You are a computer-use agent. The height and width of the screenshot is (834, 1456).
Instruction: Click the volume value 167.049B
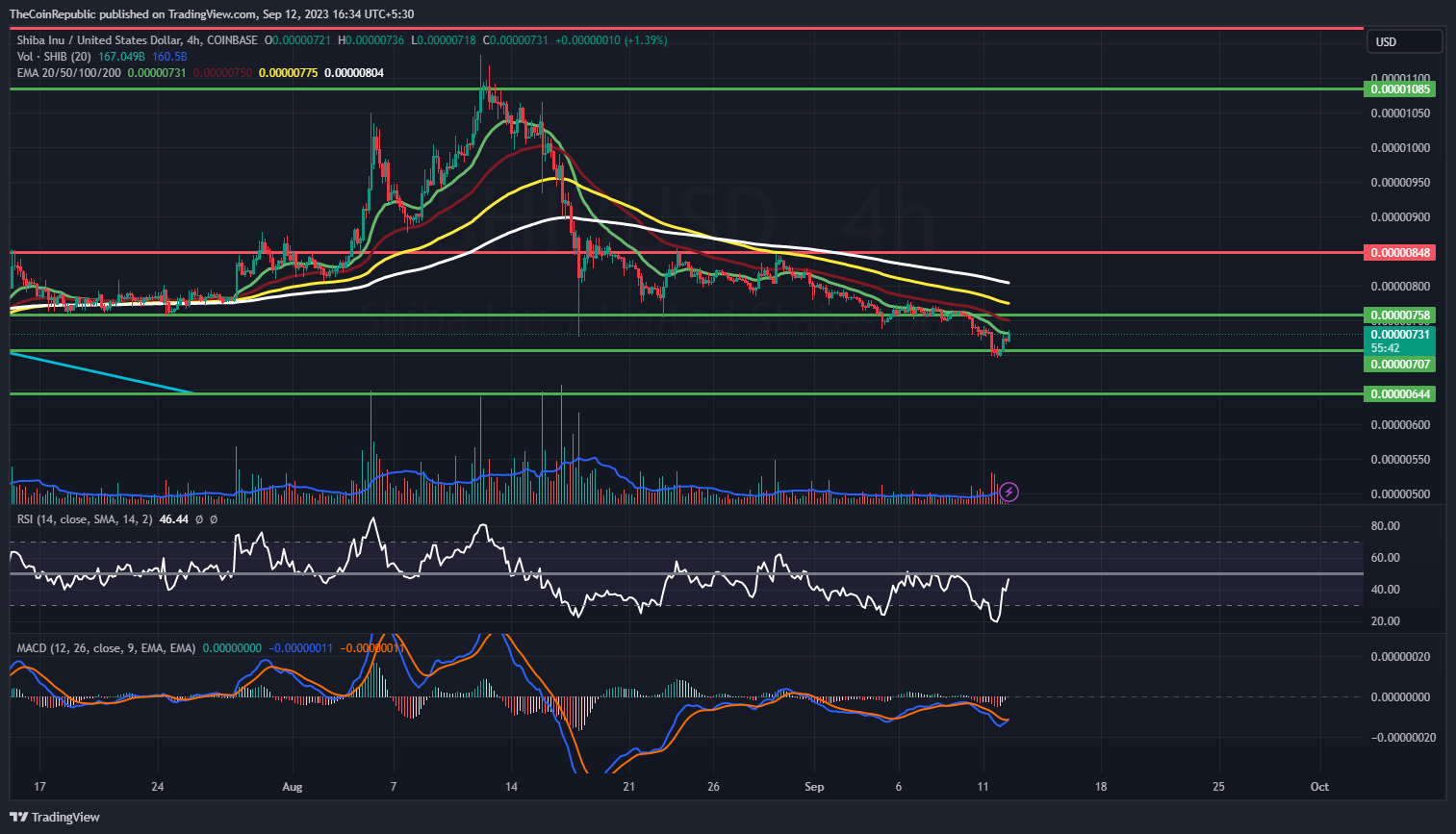[121, 57]
